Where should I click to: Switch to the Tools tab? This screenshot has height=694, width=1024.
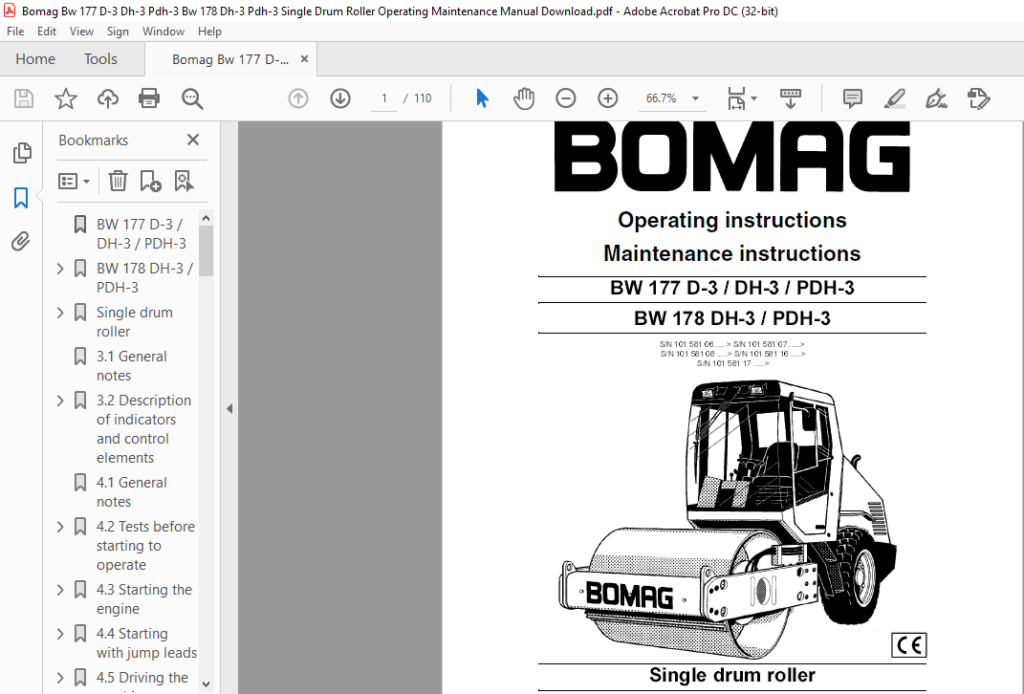(x=101, y=59)
